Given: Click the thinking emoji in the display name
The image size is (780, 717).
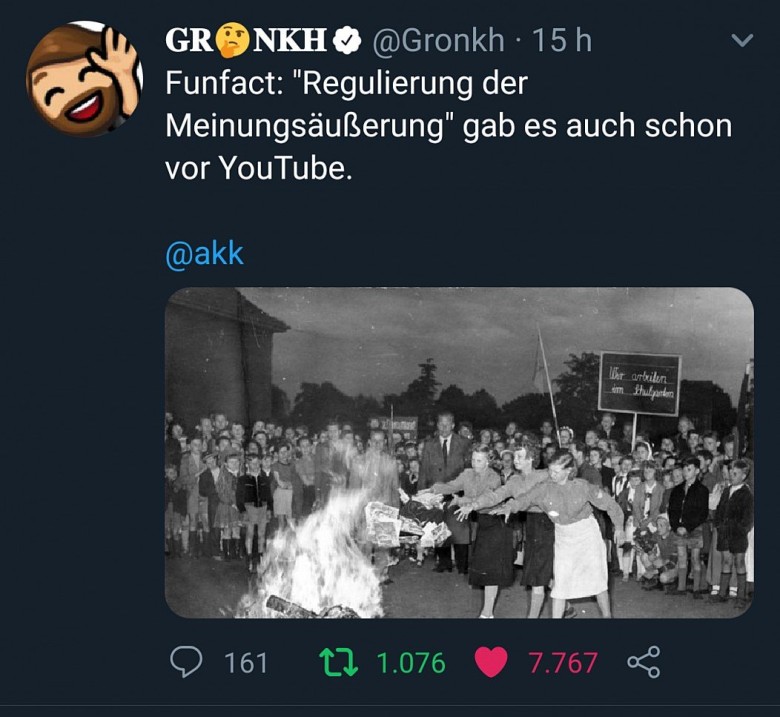Looking at the screenshot, I should (233, 41).
